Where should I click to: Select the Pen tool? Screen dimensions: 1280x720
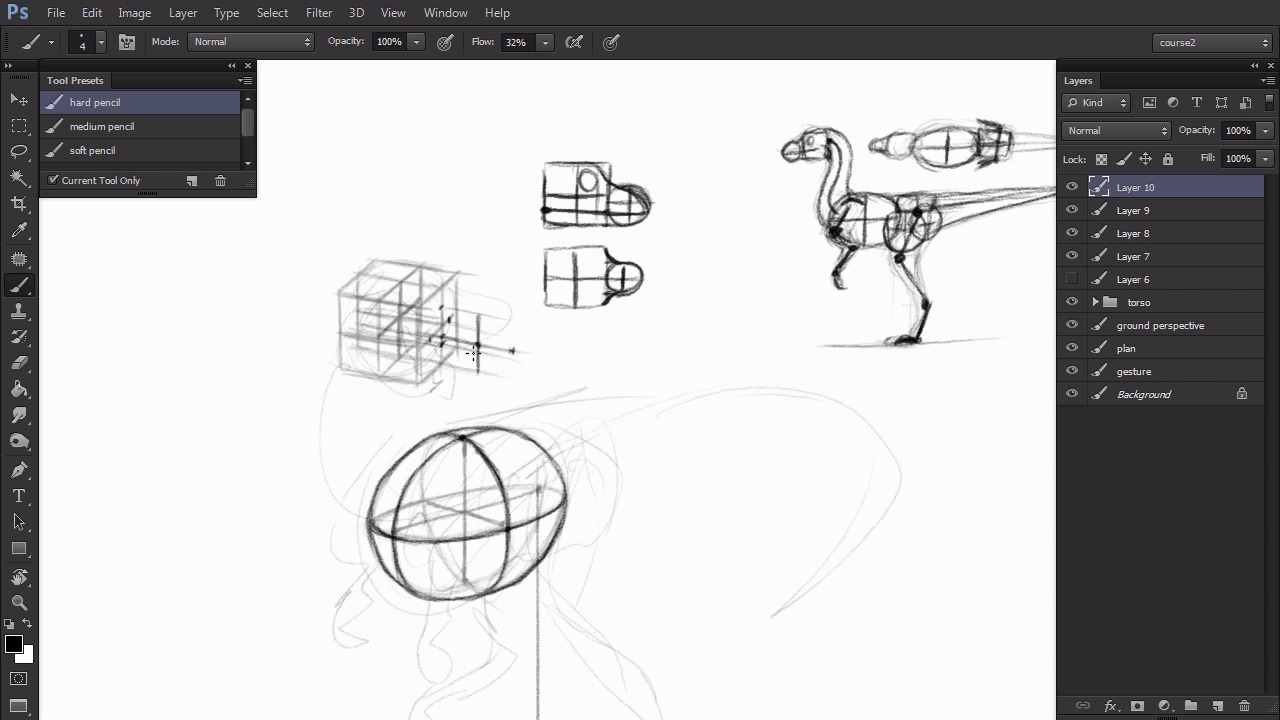pos(19,470)
